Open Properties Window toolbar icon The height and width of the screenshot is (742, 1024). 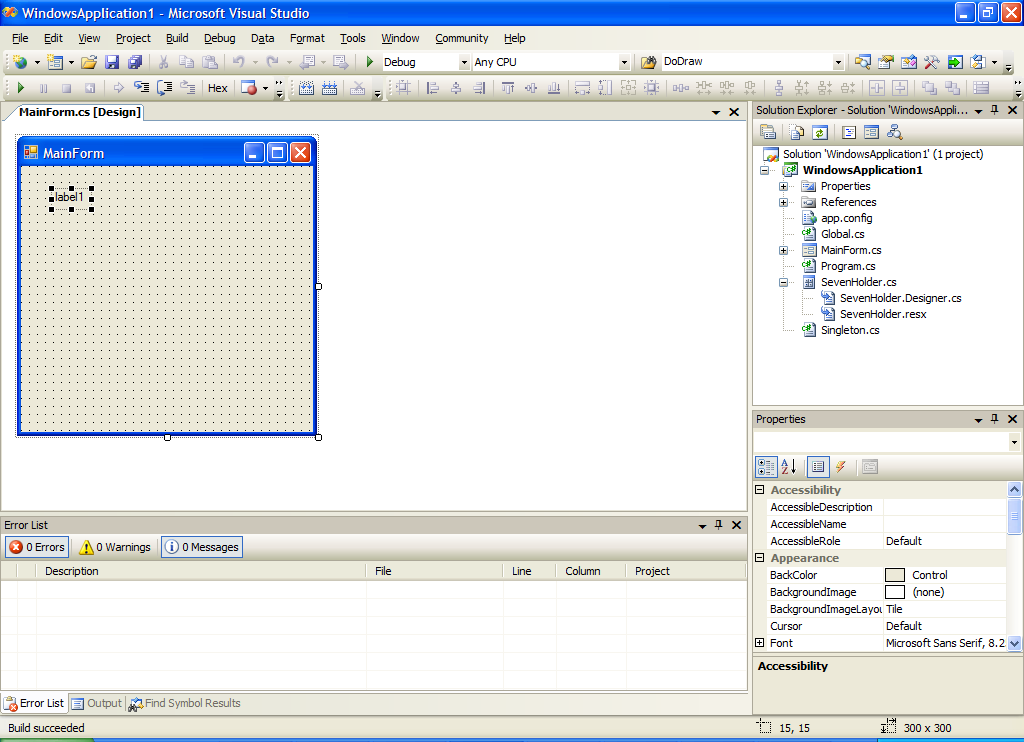pyautogui.click(x=886, y=62)
